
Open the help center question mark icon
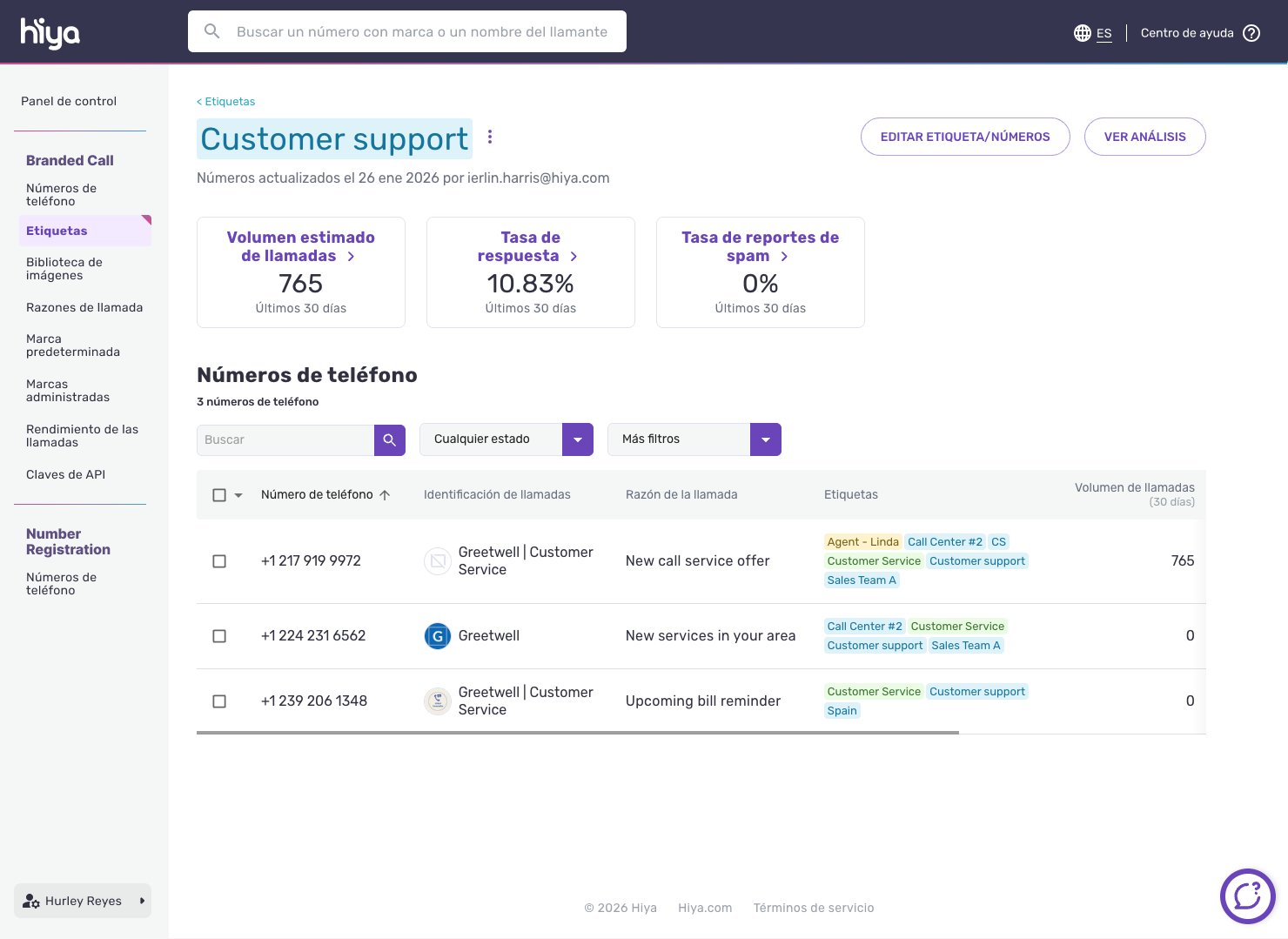pos(1251,33)
